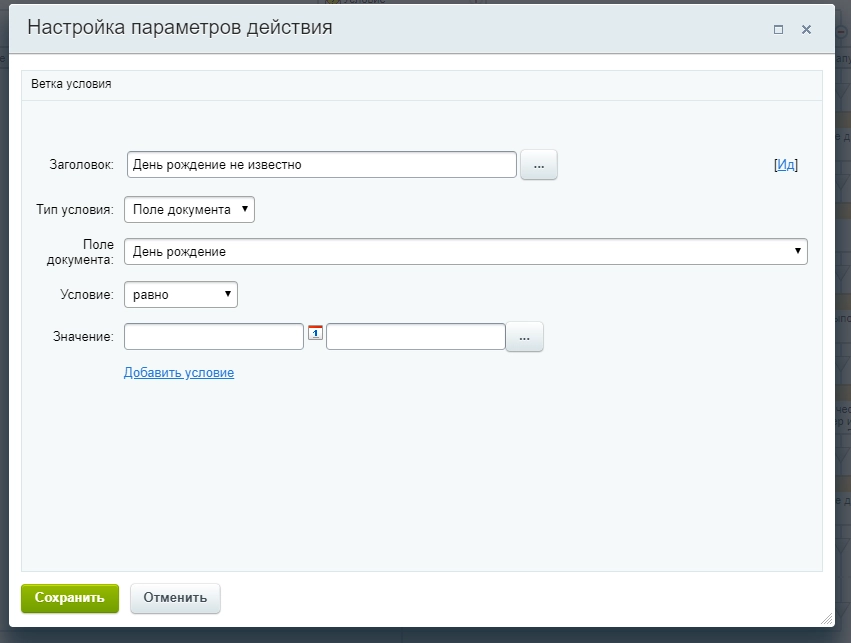This screenshot has height=643, width=851.
Task: Click the Ид link
Action: coord(786,165)
